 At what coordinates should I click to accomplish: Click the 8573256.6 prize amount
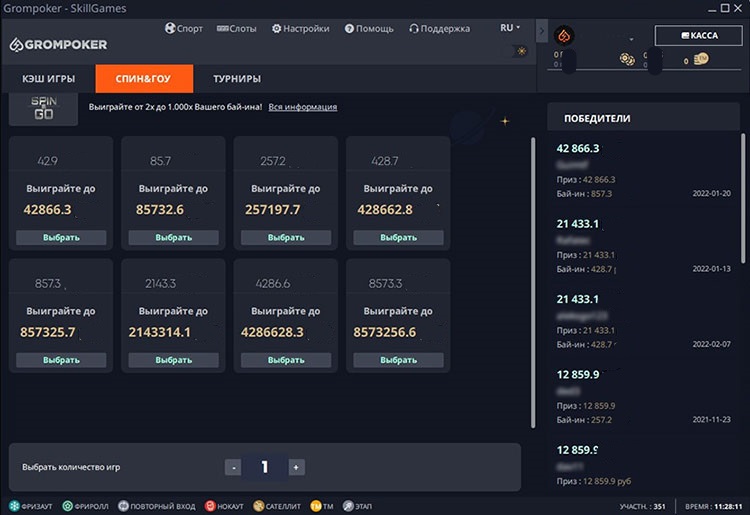point(385,332)
